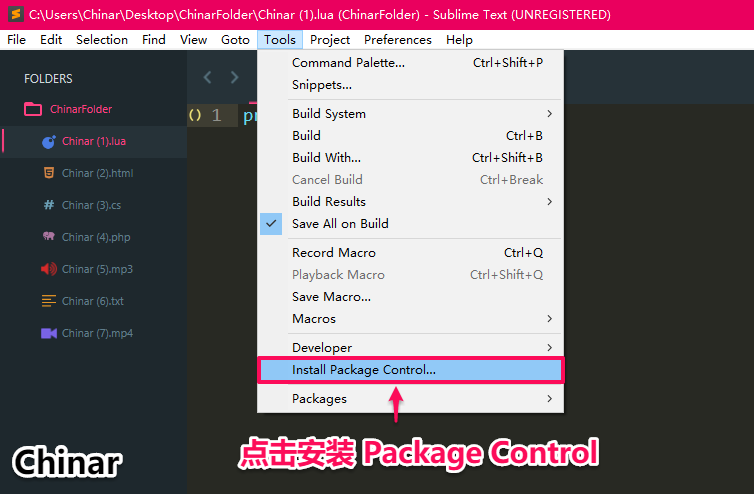Toggle the Save All on Build checkmark
This screenshot has height=494, width=754.
tap(271, 224)
